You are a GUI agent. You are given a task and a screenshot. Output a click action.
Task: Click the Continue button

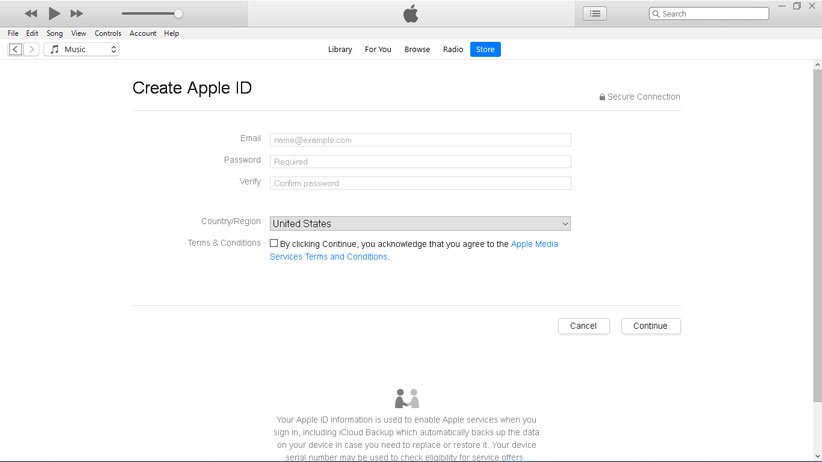pyautogui.click(x=650, y=326)
